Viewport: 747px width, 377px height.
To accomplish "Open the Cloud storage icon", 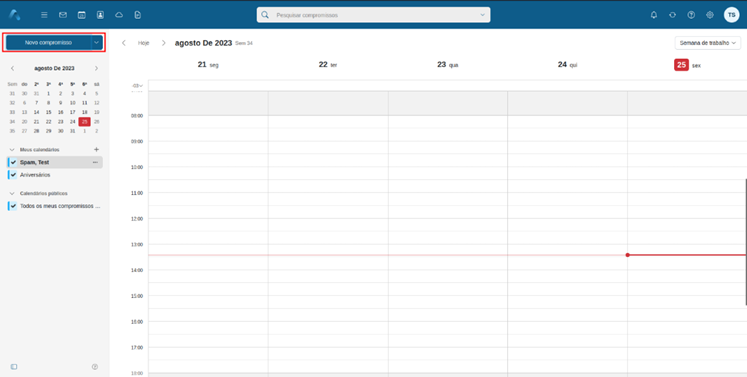I will pyautogui.click(x=119, y=15).
